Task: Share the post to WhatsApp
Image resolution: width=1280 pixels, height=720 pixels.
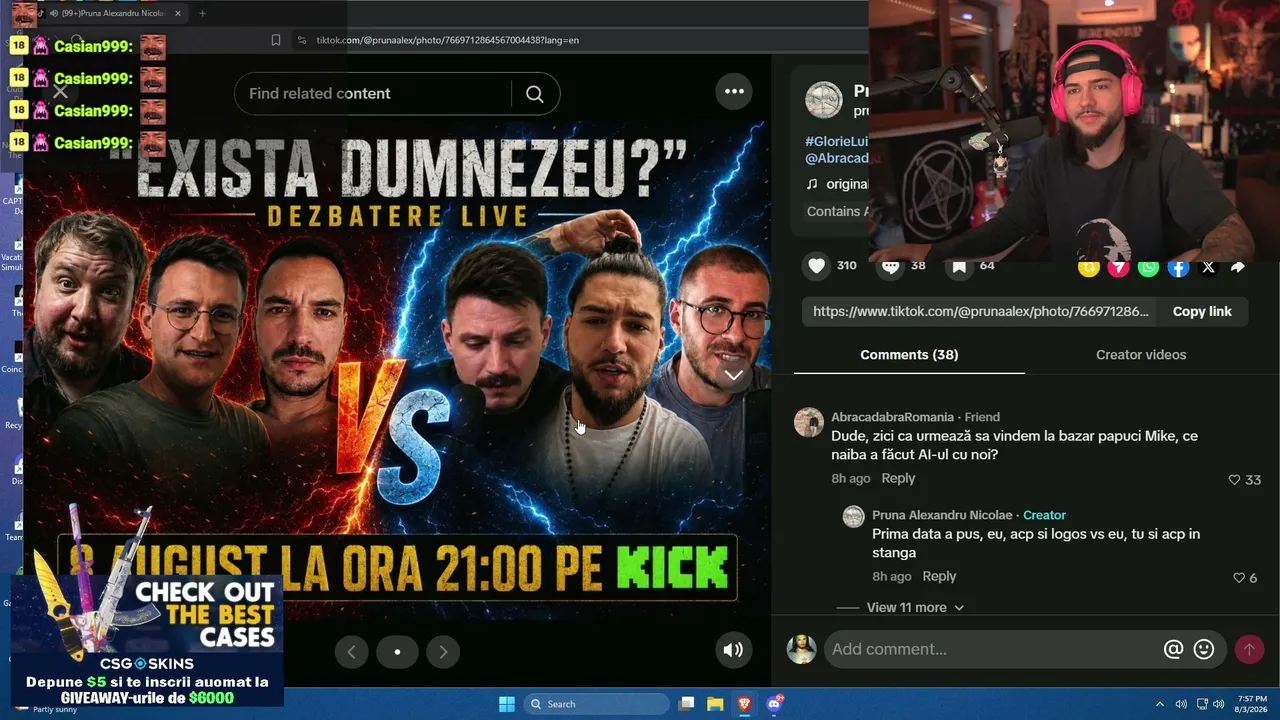Action: coord(1148,267)
